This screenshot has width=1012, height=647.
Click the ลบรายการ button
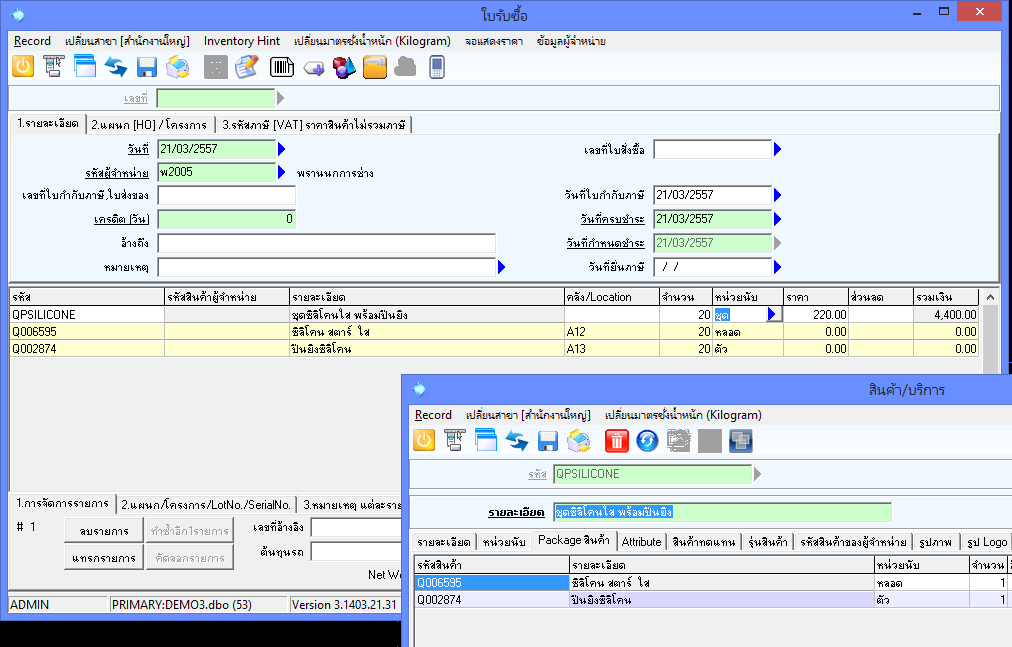(102, 530)
